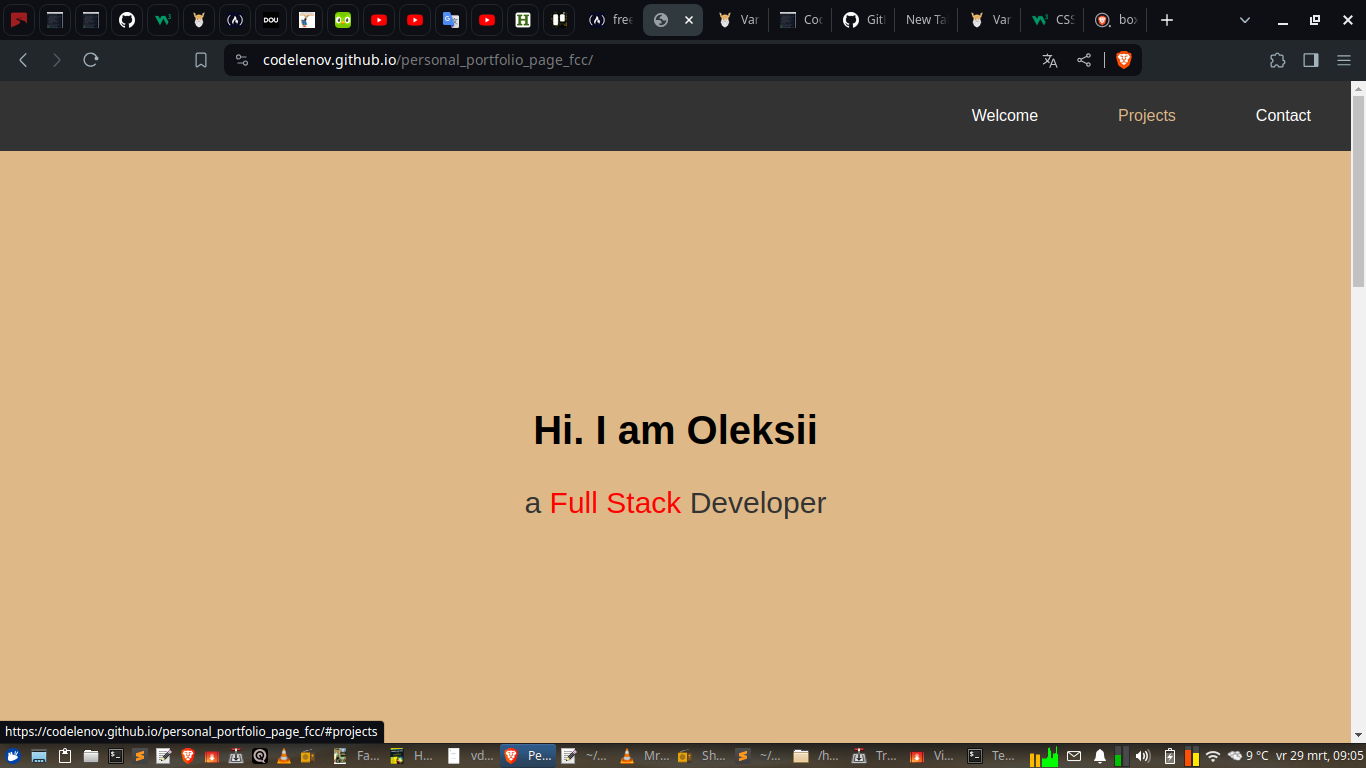Toggle the browser sidebar panel
This screenshot has width=1366, height=768.
point(1310,60)
